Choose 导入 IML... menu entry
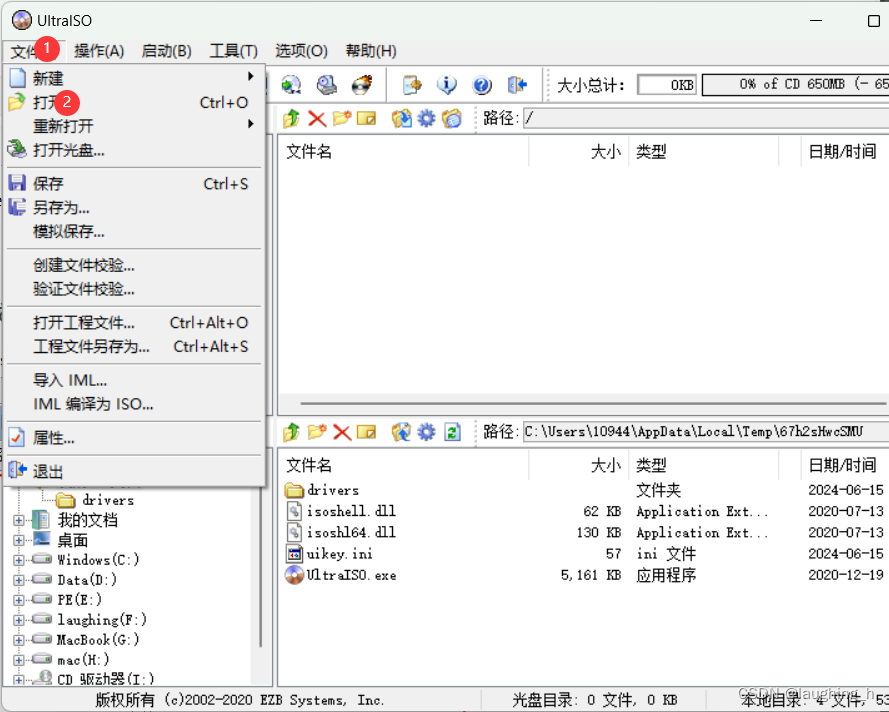This screenshot has width=889, height=712. click(134, 380)
